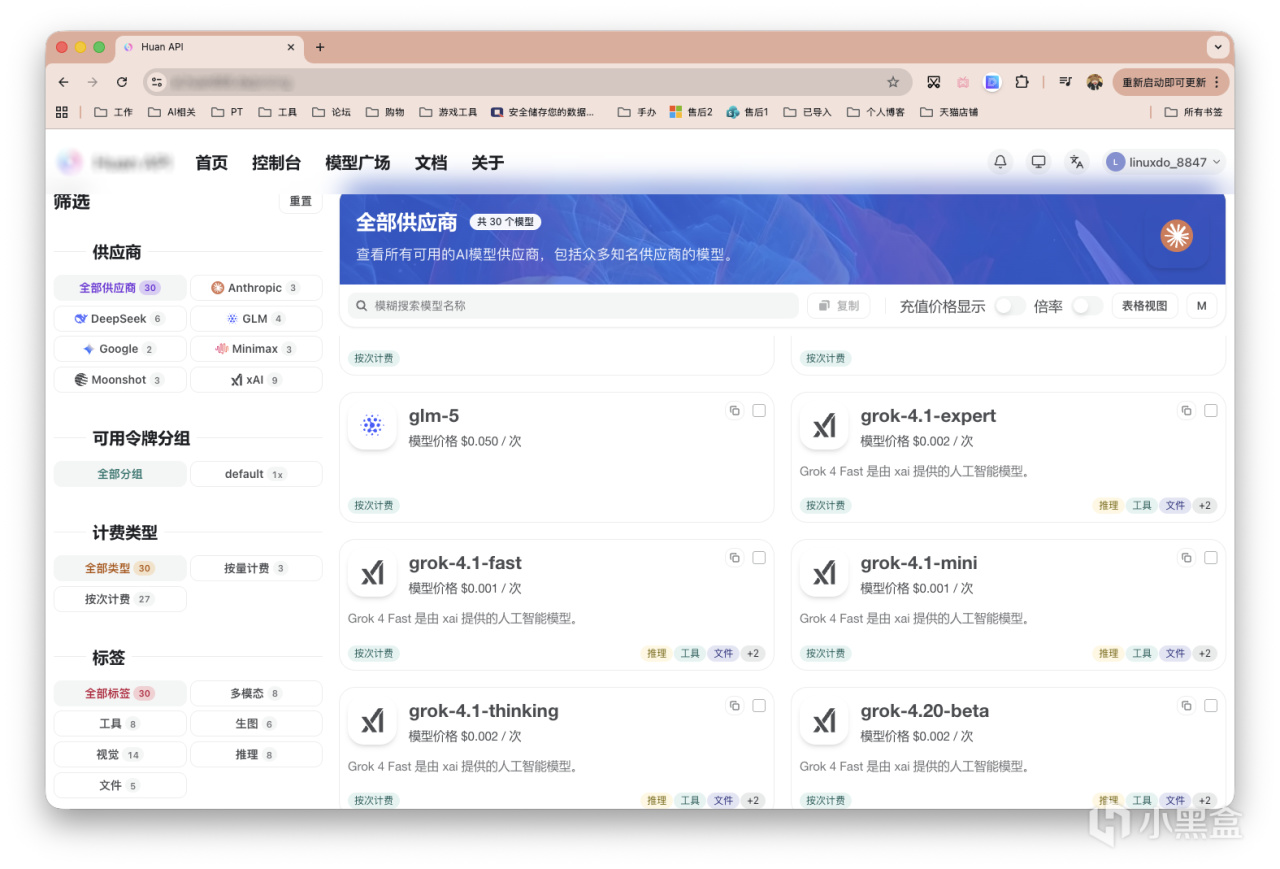Open the 模型广场 nav item
Image resolution: width=1280 pixels, height=869 pixels.
pyautogui.click(x=357, y=162)
